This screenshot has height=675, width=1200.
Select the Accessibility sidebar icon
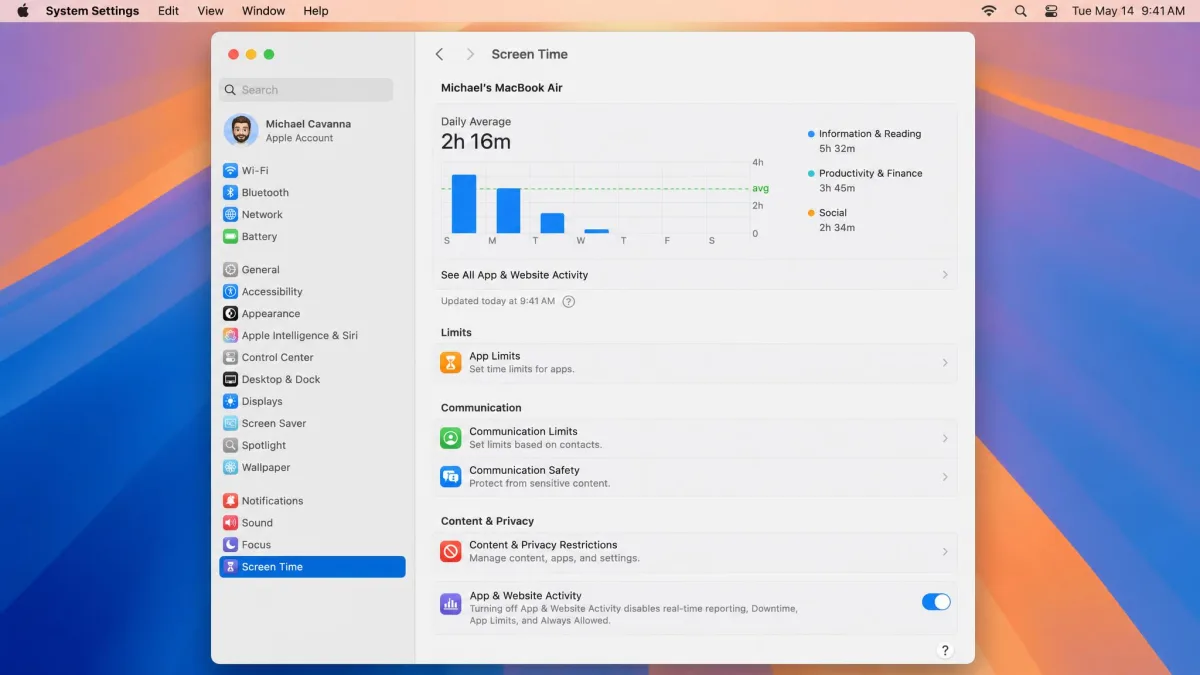click(230, 291)
